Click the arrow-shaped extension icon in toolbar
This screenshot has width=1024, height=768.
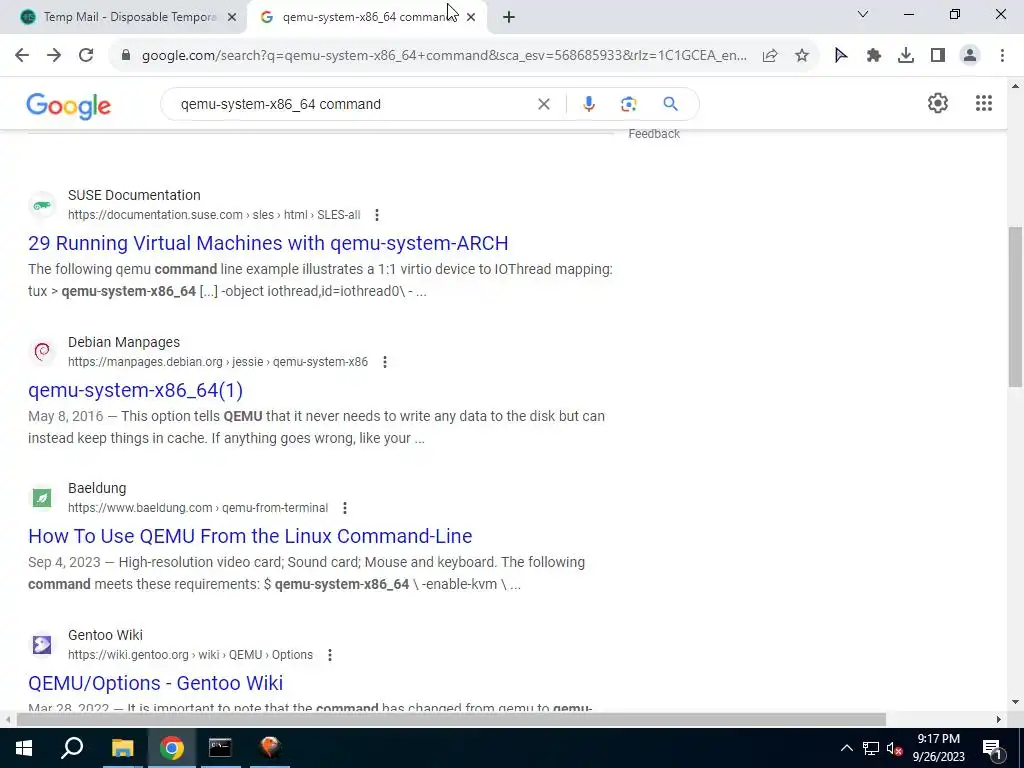[x=841, y=56]
